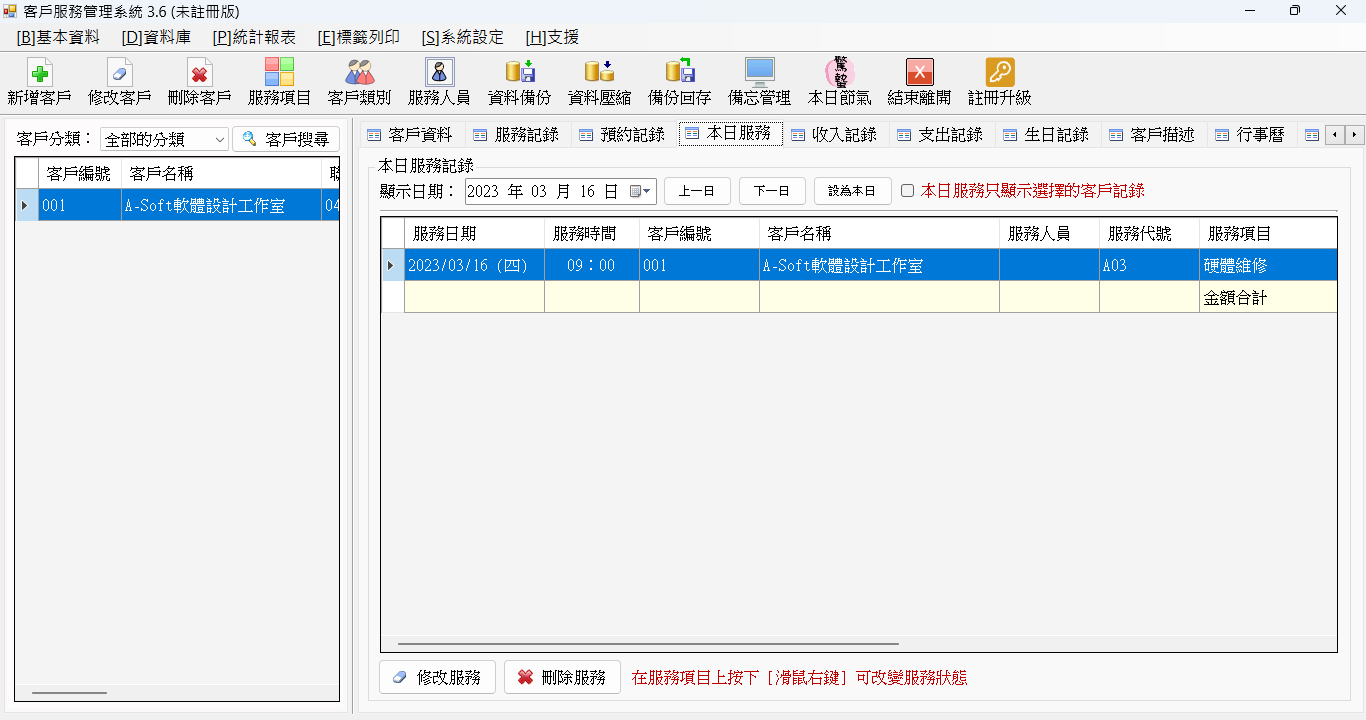Switch to the 支出記錄 tab
The height and width of the screenshot is (720, 1366).
(940, 134)
